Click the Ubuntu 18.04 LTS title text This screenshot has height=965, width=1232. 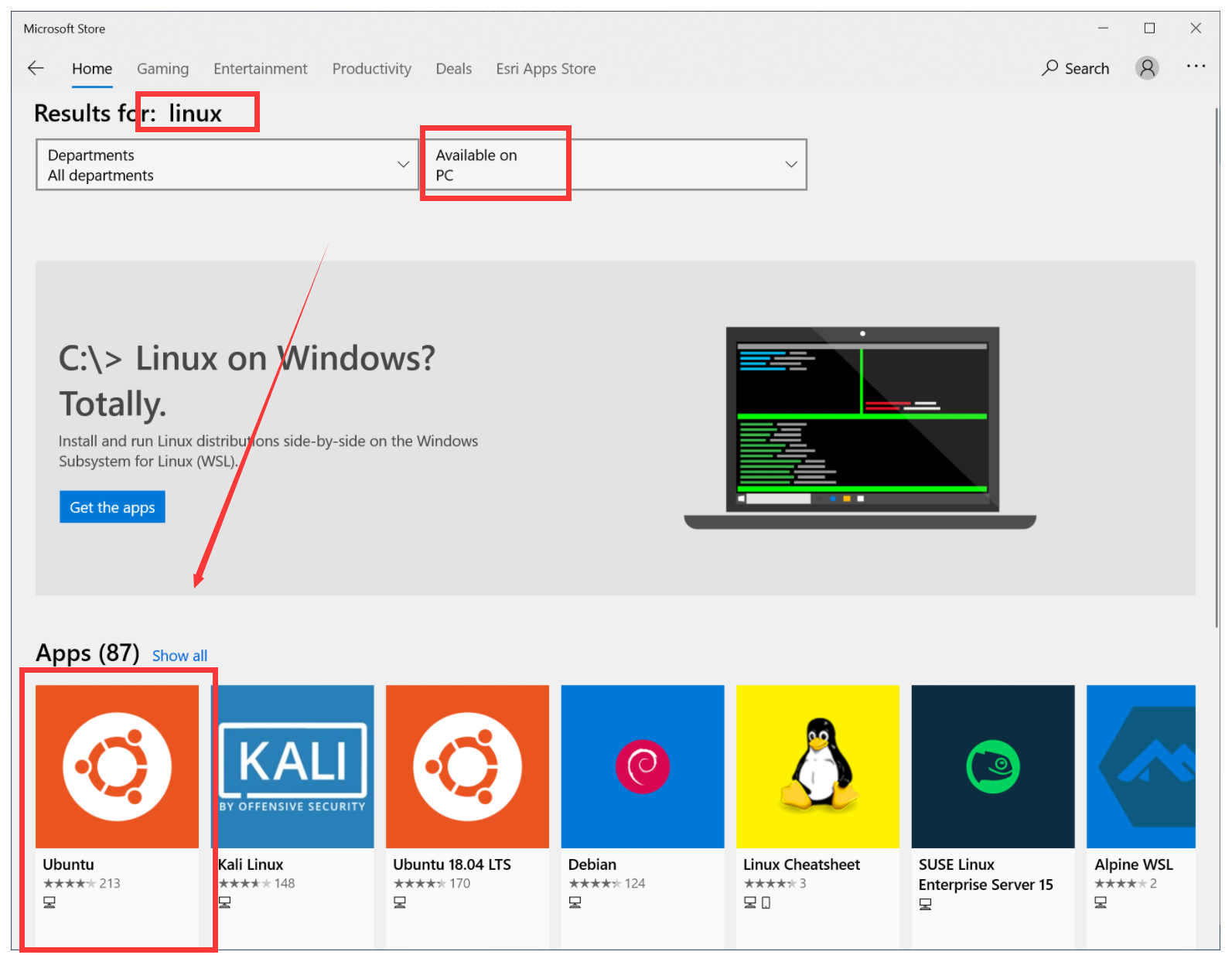(x=452, y=864)
